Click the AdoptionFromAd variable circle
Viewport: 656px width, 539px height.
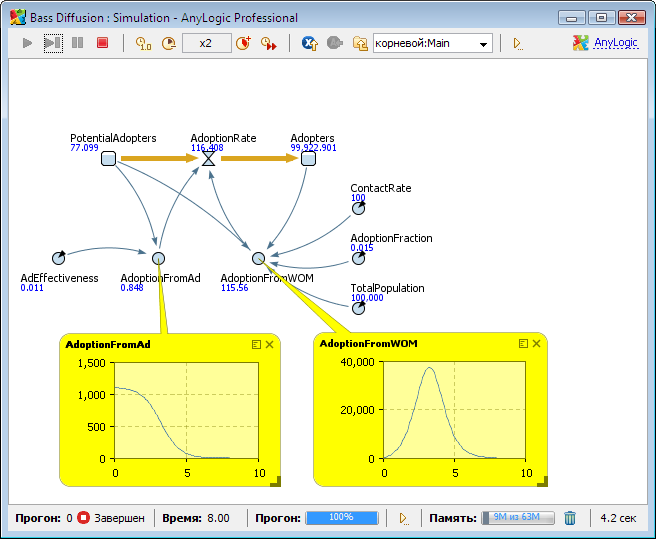coord(158,258)
